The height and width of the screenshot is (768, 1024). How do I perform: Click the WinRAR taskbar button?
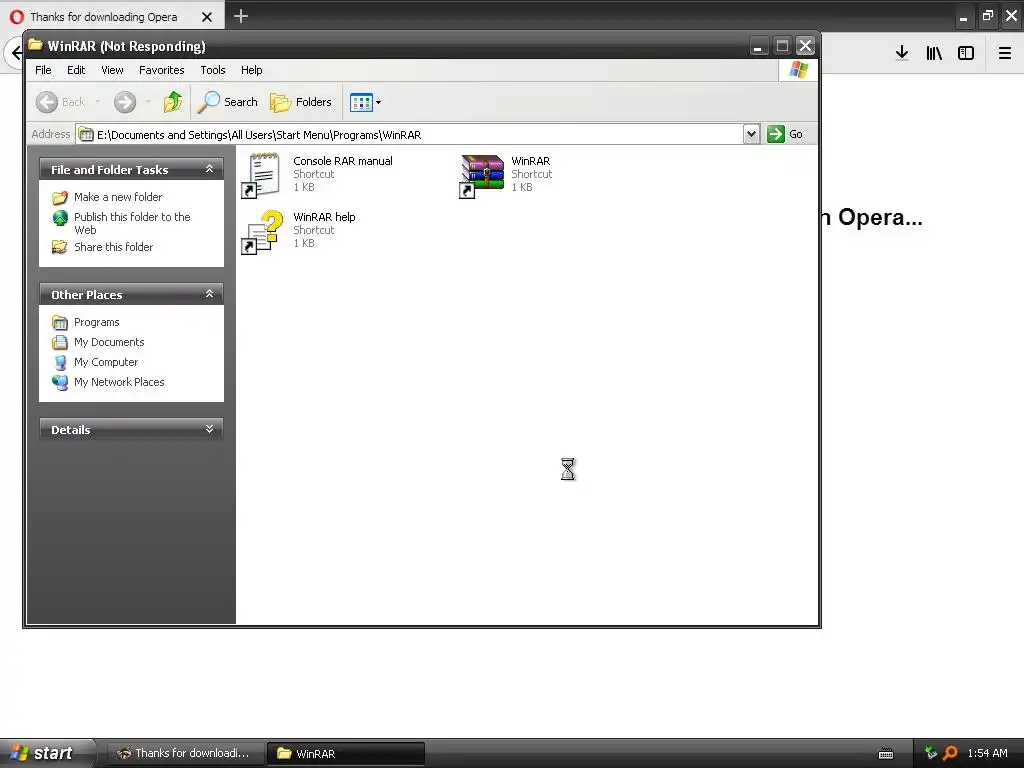[x=345, y=753]
